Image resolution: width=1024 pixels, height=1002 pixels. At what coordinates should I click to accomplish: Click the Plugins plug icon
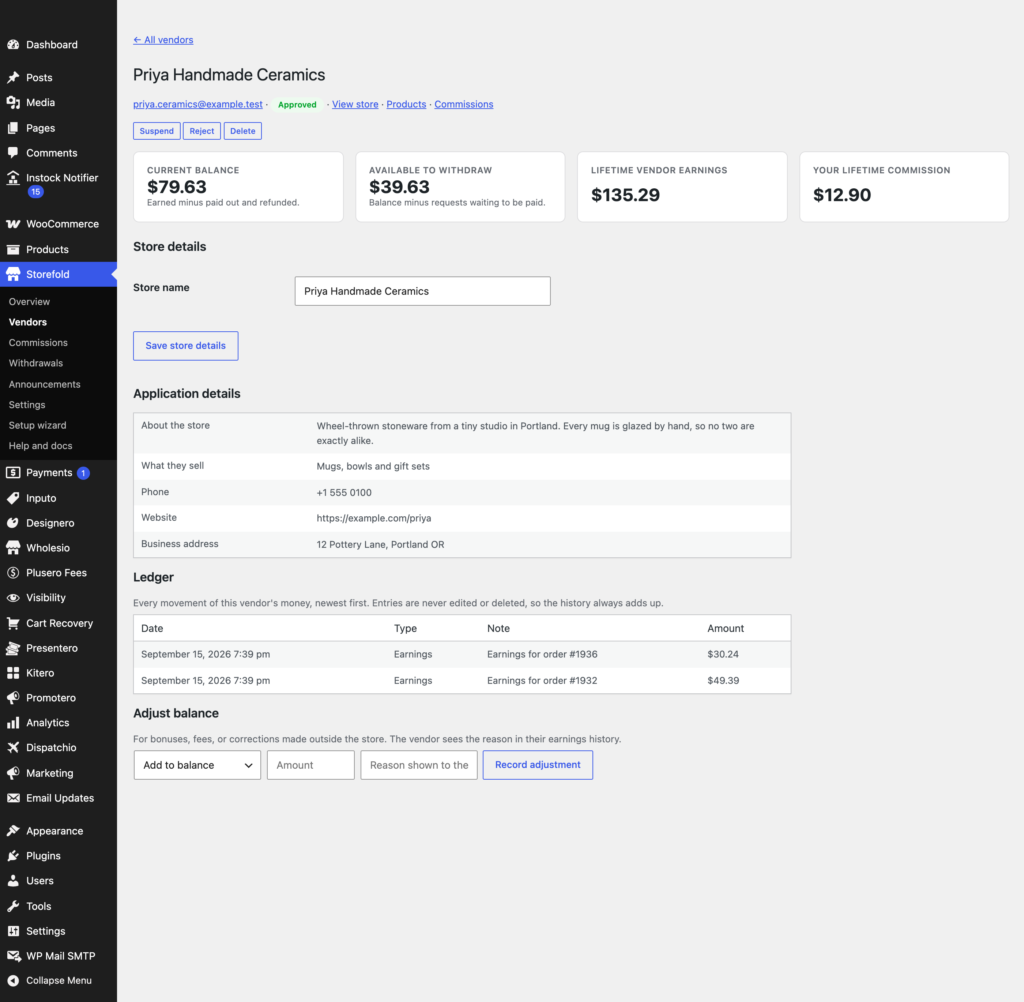coord(13,856)
